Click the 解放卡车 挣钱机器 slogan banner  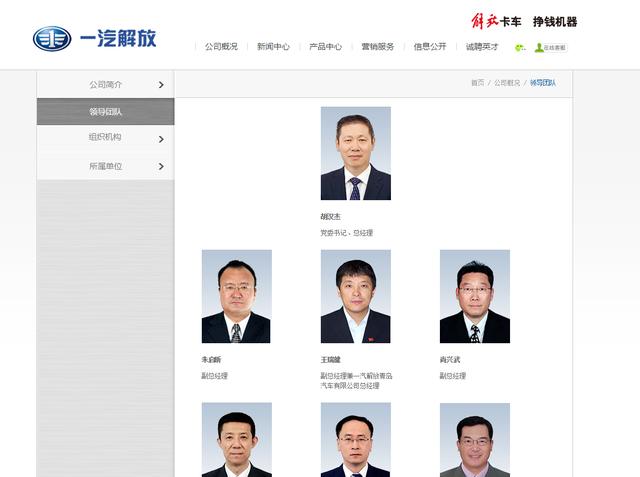pos(524,21)
